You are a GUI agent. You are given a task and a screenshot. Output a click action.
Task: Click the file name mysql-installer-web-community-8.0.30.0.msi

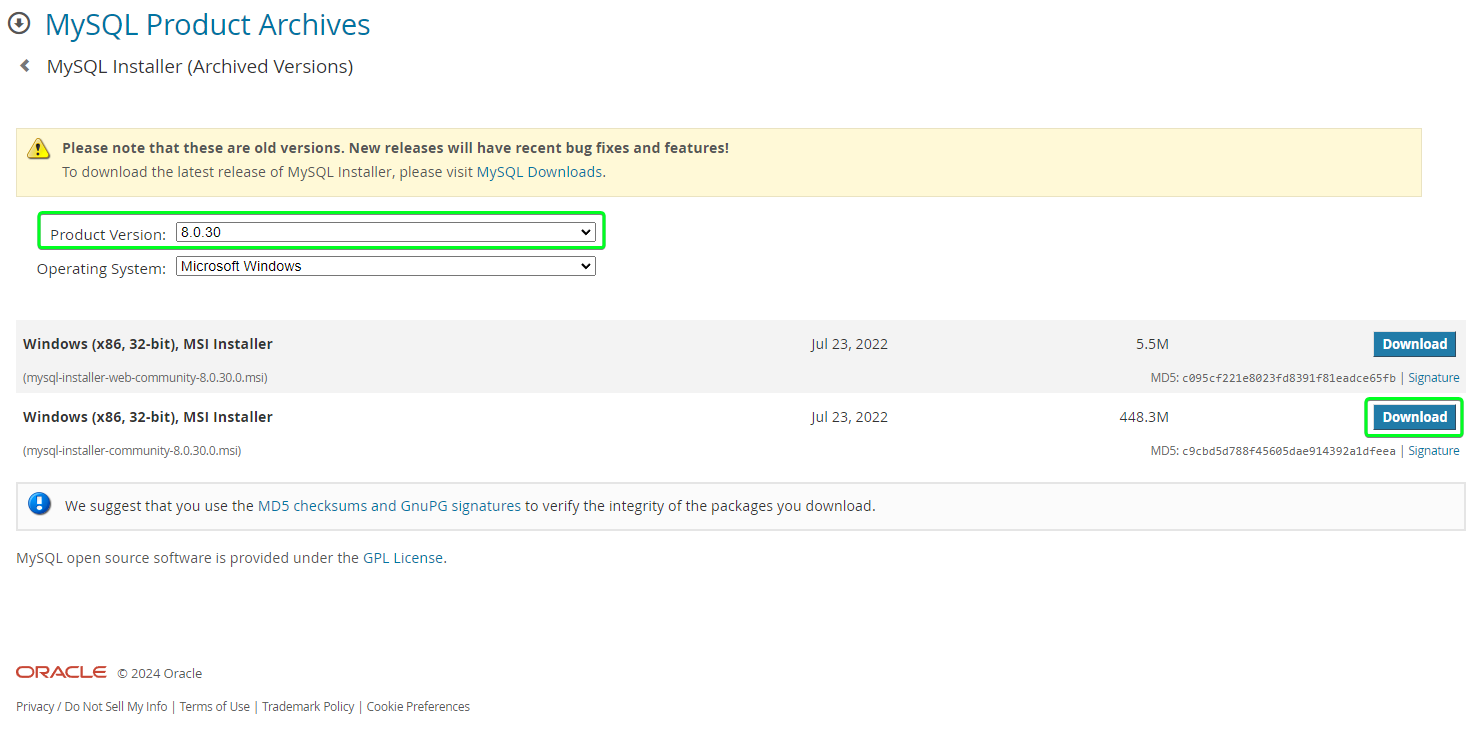(145, 378)
